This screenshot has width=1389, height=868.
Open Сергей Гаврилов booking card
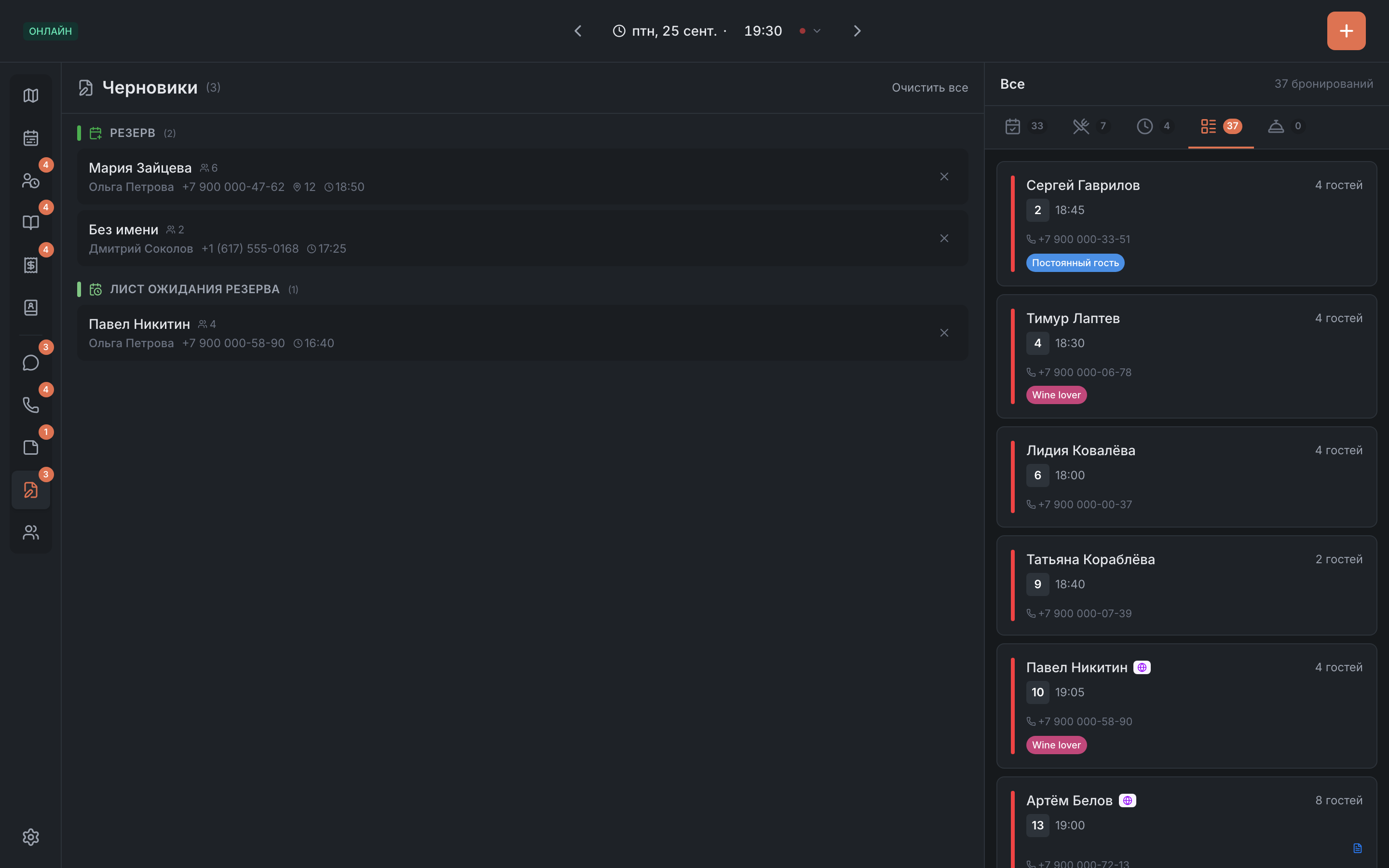pos(1186,224)
